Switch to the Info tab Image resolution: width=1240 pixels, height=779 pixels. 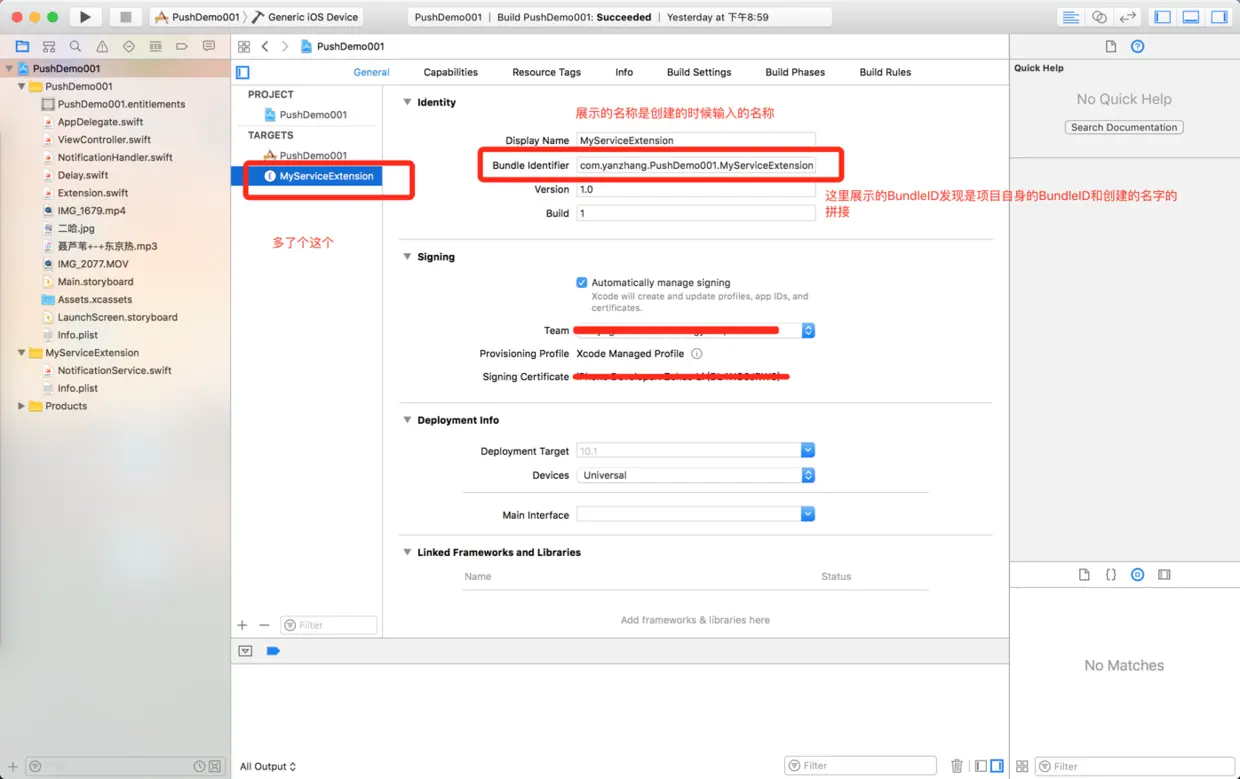(624, 72)
